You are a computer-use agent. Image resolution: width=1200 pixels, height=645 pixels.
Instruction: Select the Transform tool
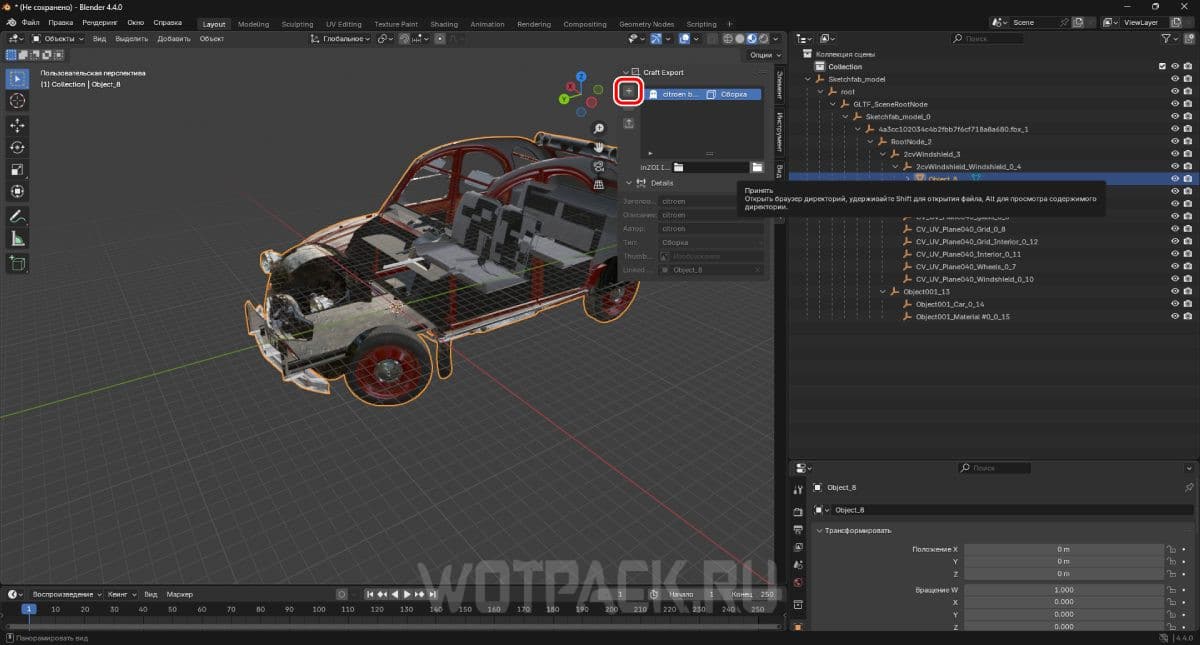(17, 191)
